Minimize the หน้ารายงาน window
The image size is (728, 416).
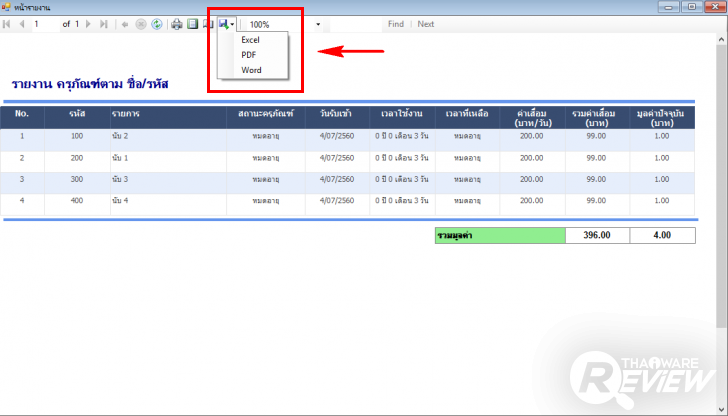point(669,7)
